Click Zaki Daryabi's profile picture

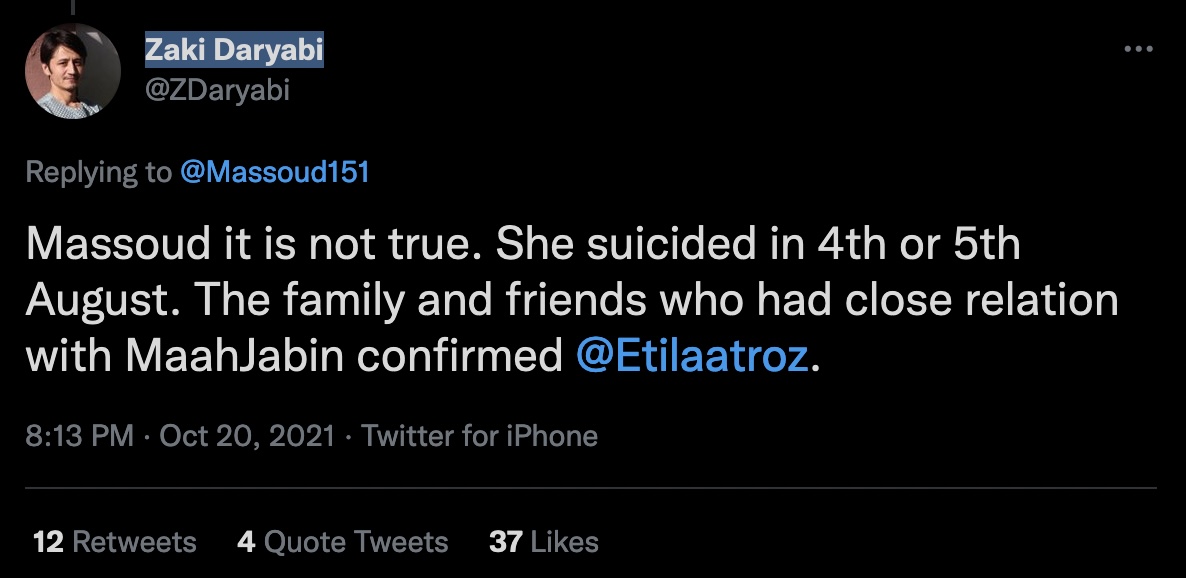click(x=73, y=71)
